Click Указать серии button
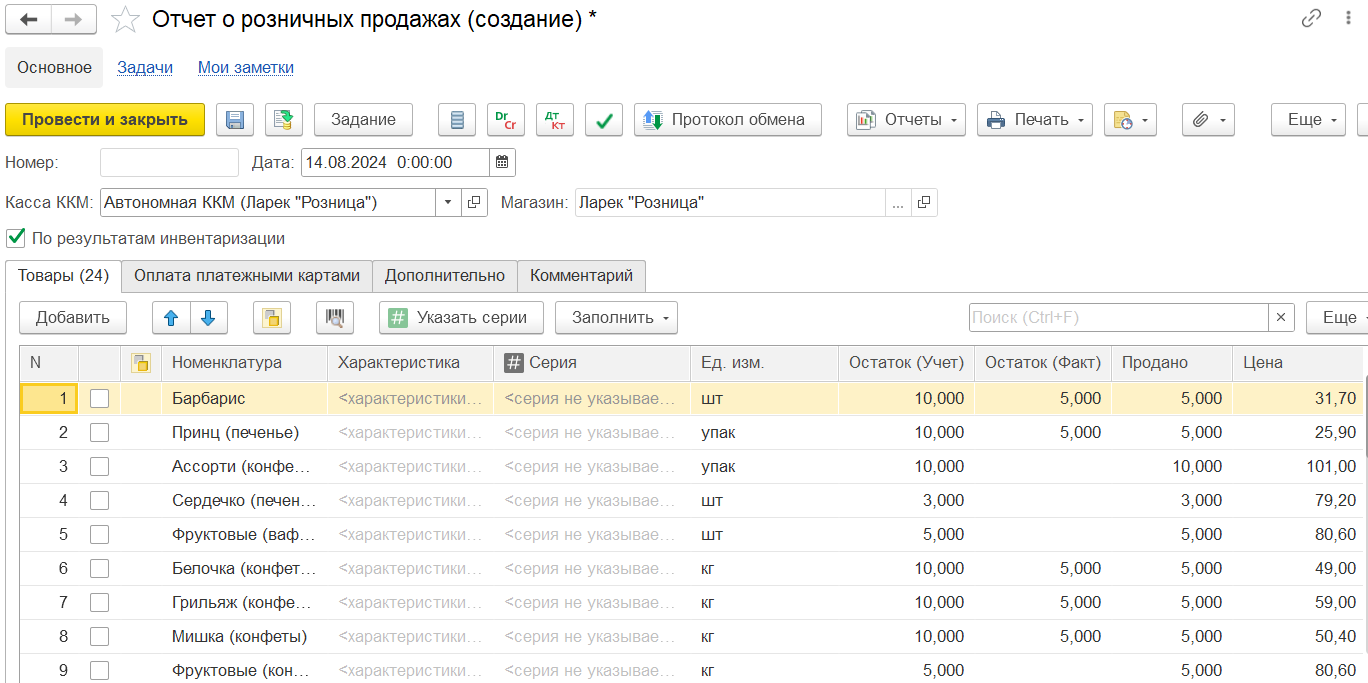Viewport: 1368px width, 683px height. [x=461, y=318]
